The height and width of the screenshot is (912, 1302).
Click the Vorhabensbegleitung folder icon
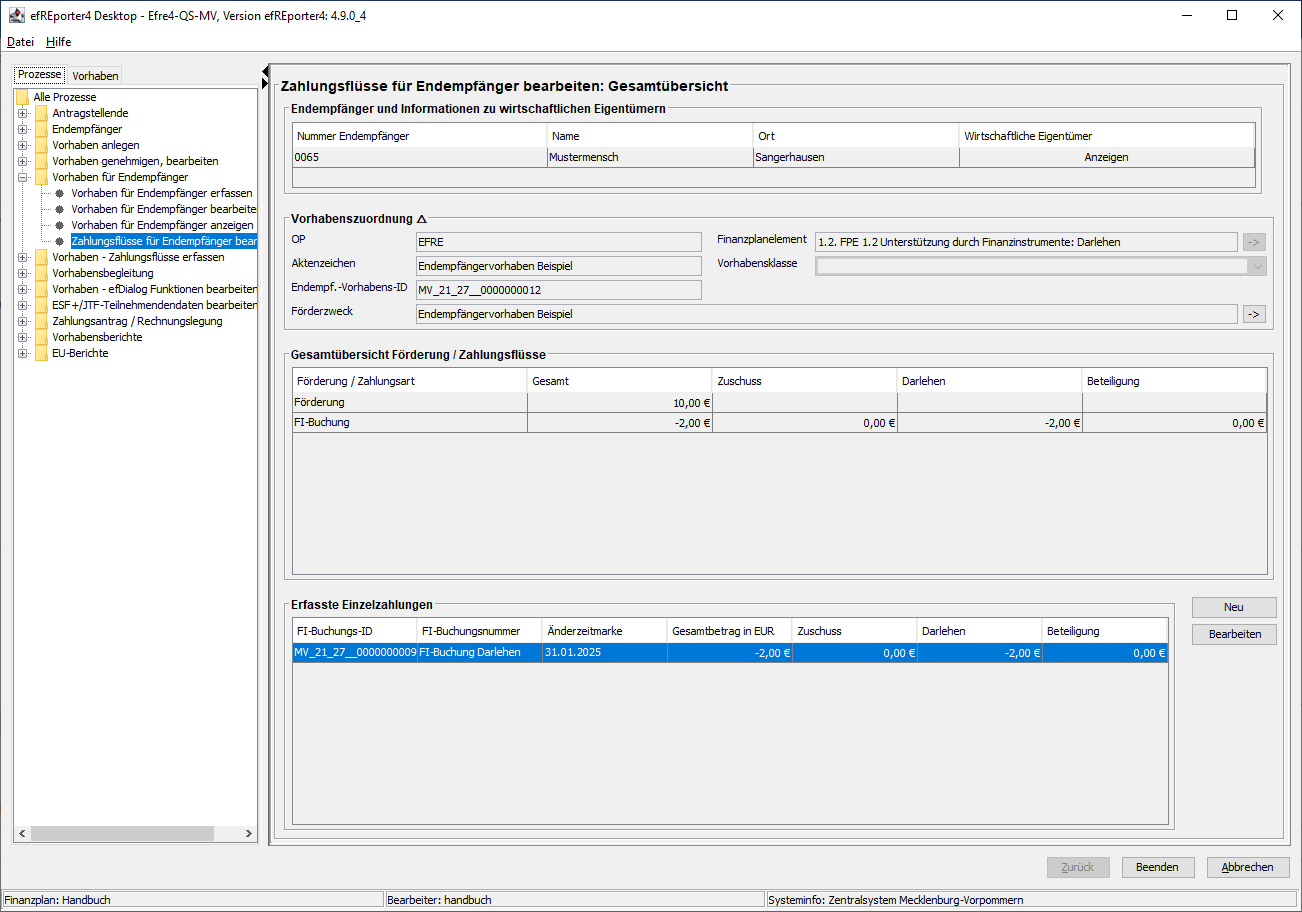[41, 273]
